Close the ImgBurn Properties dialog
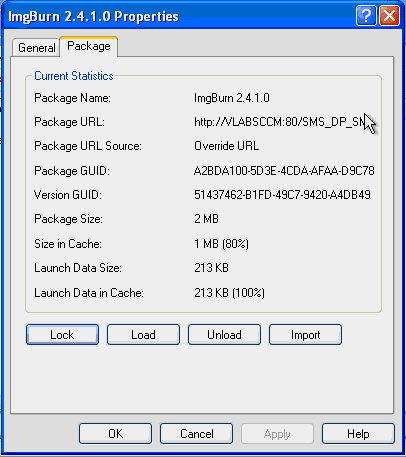Screen dimensions: 406x457 389,15
